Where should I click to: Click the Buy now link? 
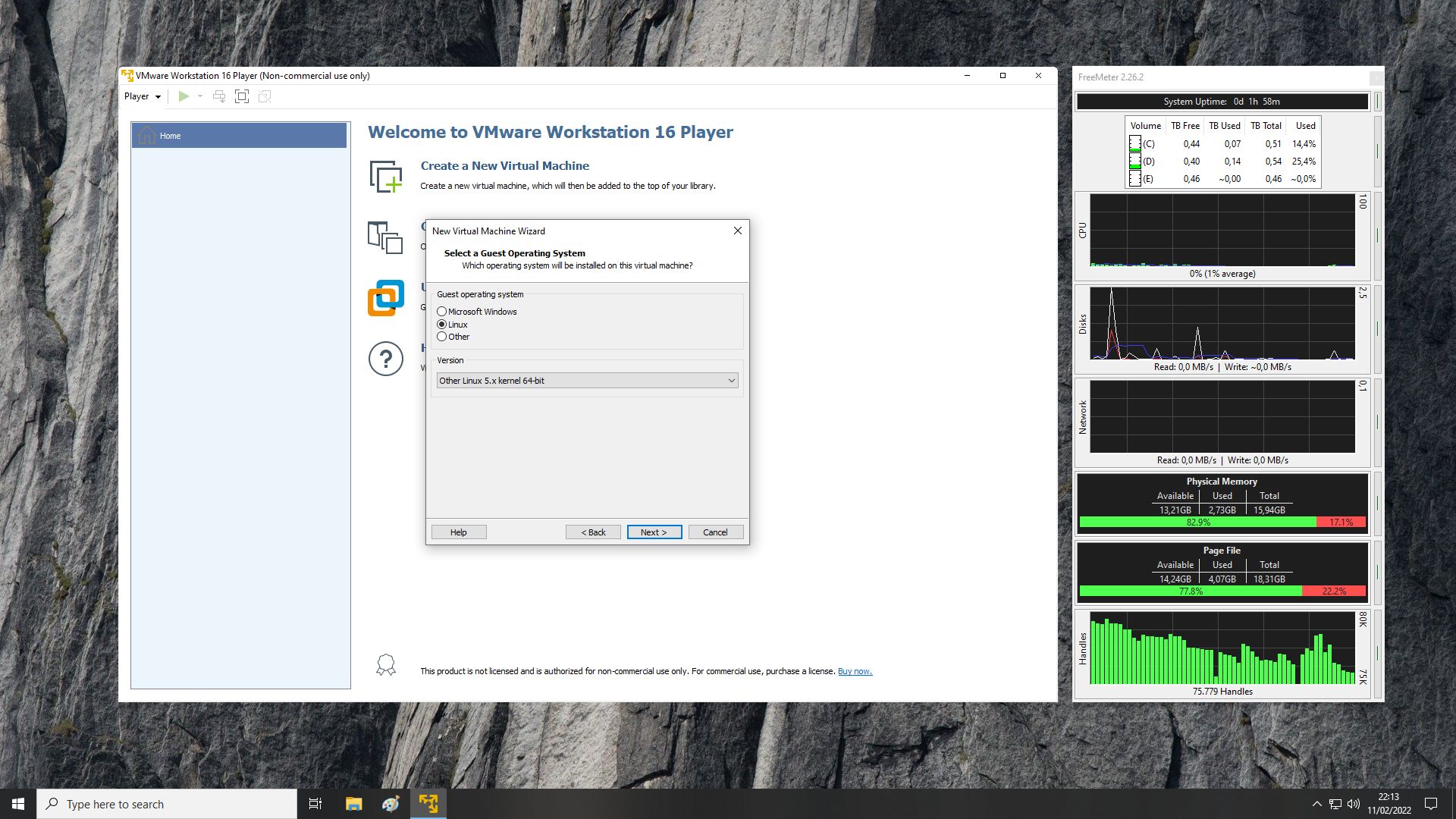(x=855, y=671)
